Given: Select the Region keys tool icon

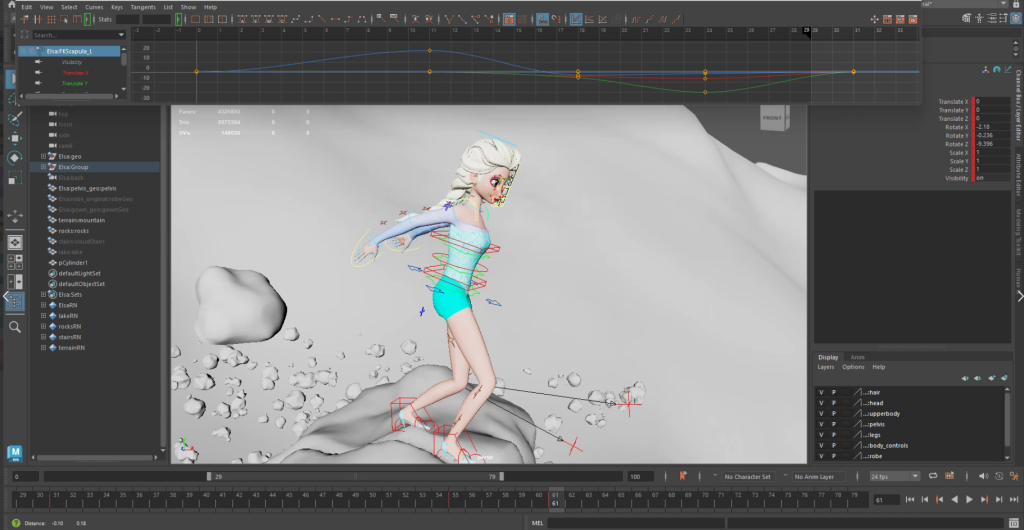Looking at the screenshot, I should pos(64,20).
